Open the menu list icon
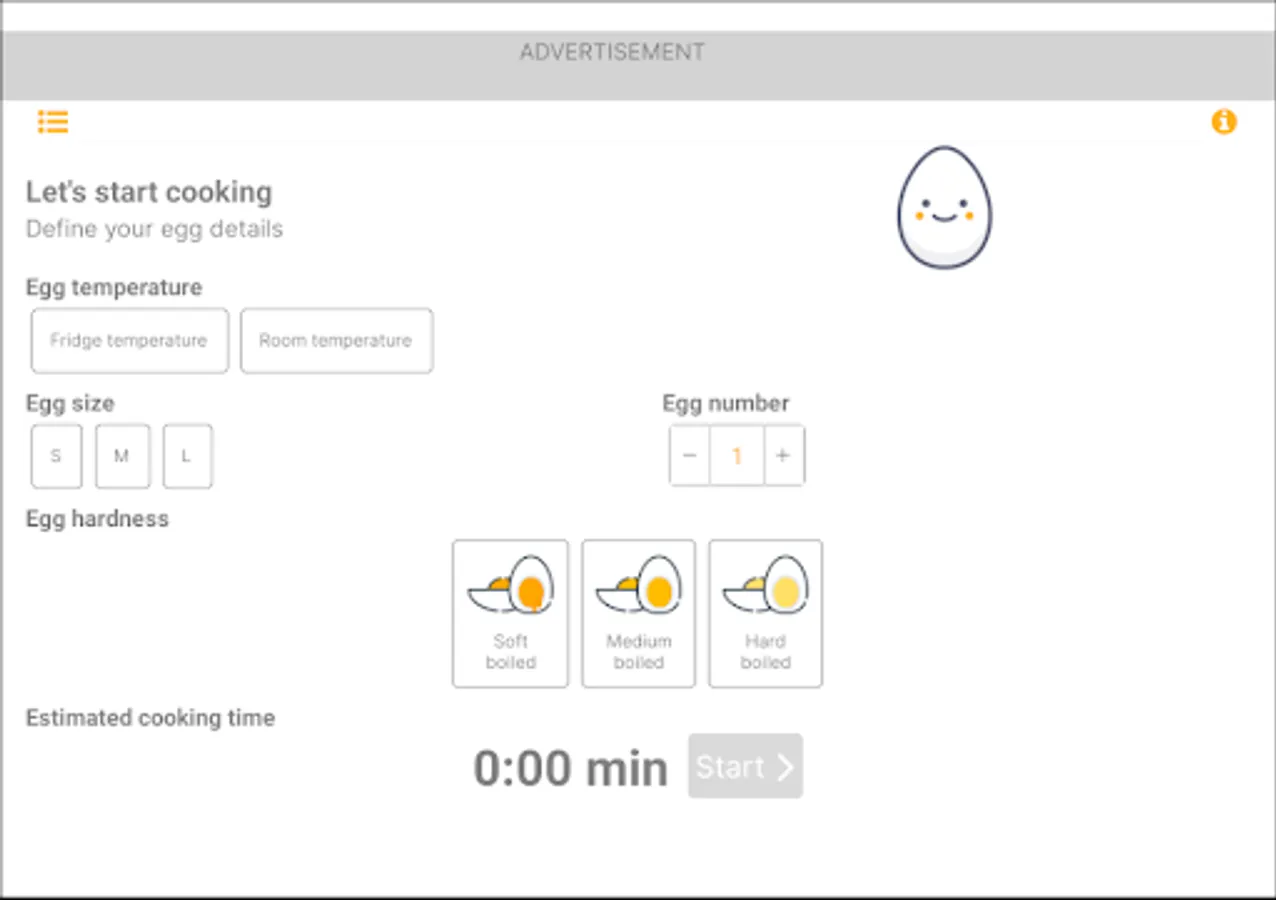This screenshot has width=1276, height=900. (52, 121)
